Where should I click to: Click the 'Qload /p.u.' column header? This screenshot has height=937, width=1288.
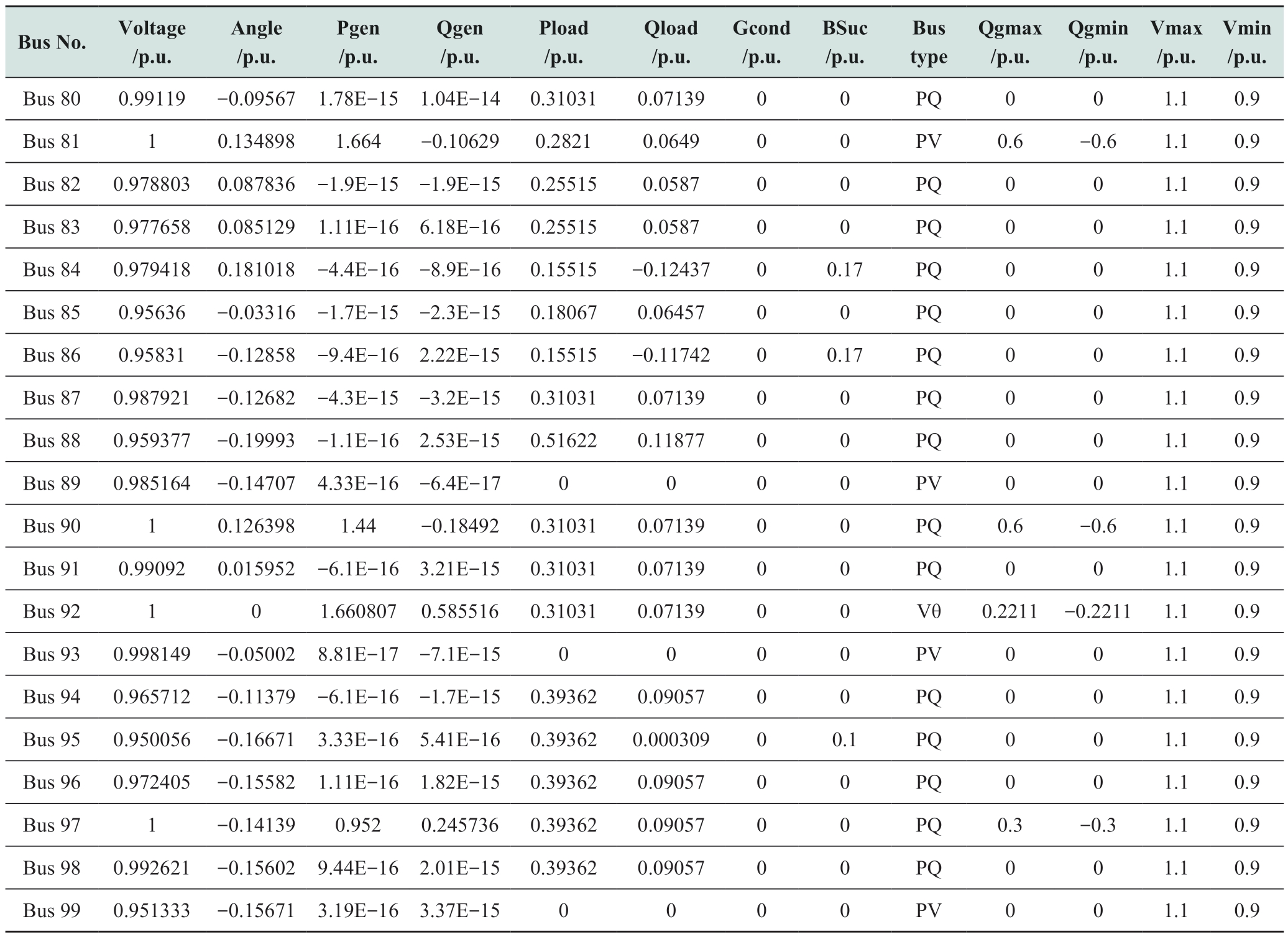[x=671, y=42]
